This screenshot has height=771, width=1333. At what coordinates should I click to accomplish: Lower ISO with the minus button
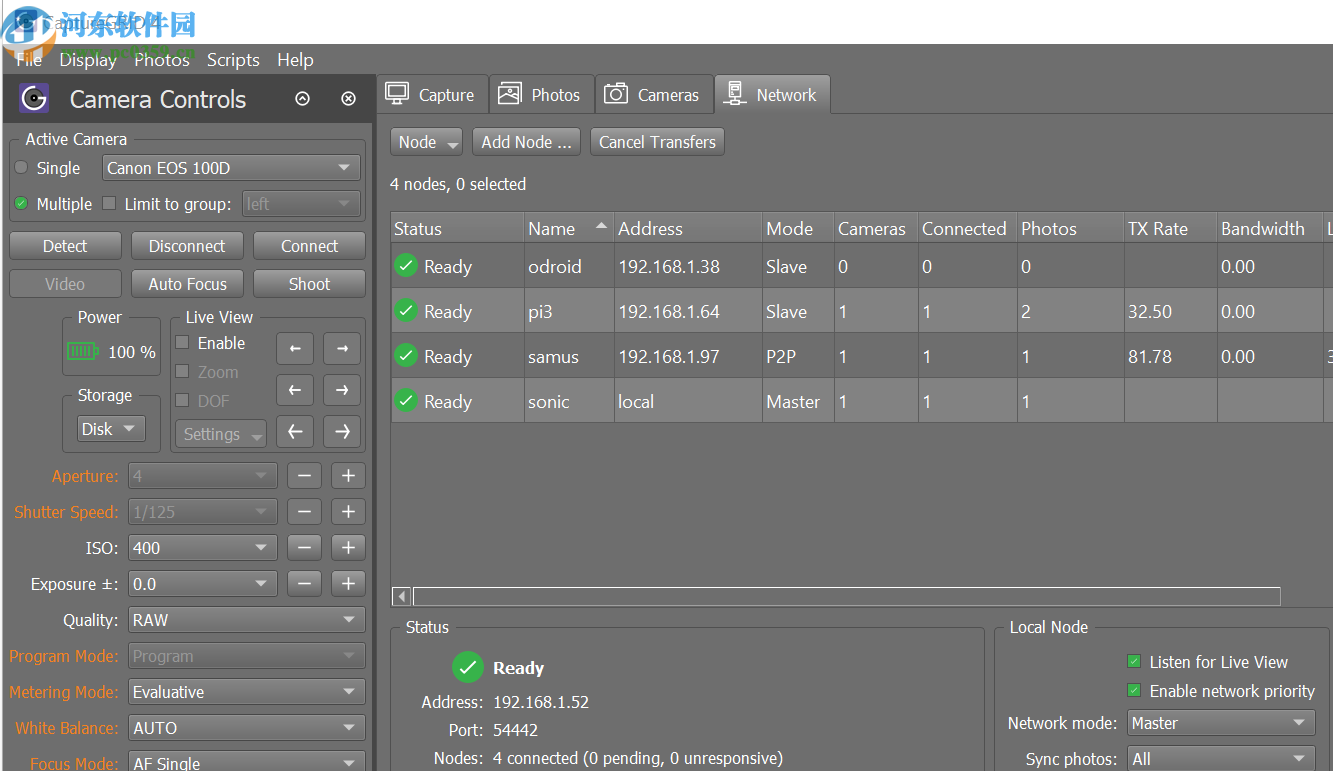coord(304,548)
